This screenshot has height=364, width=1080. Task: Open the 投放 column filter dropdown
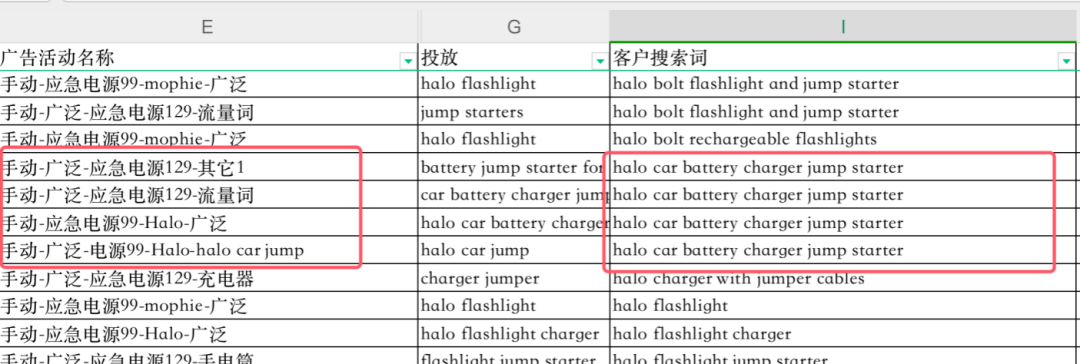pyautogui.click(x=599, y=62)
